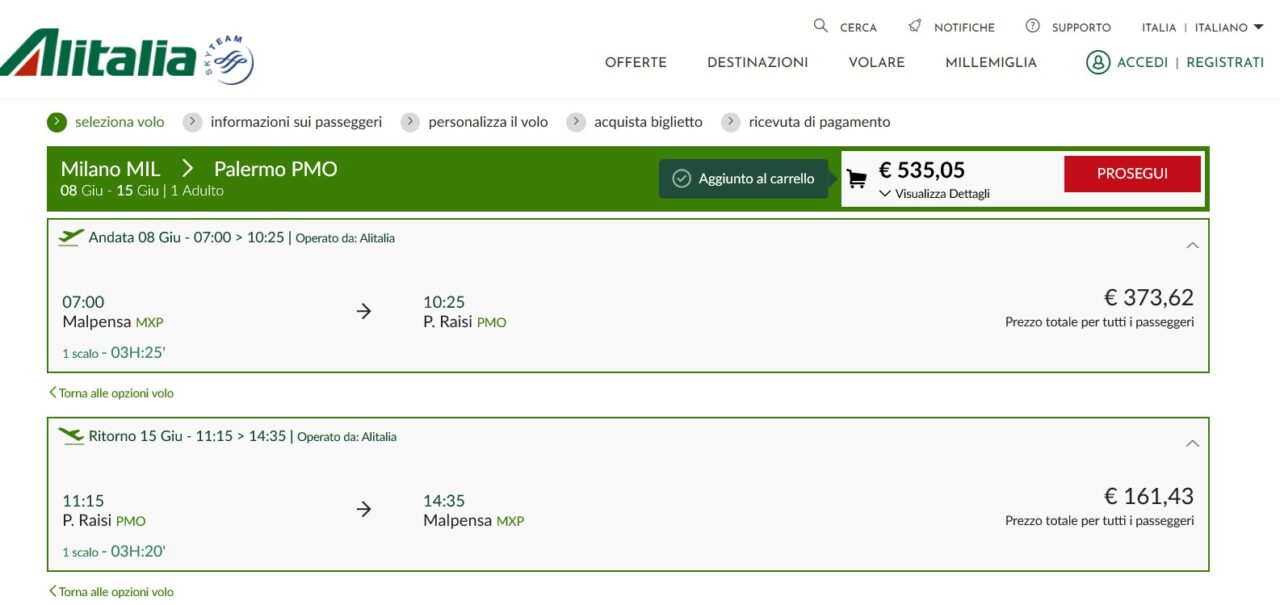
Task: Click the Notifiche rocket icon
Action: tap(915, 26)
